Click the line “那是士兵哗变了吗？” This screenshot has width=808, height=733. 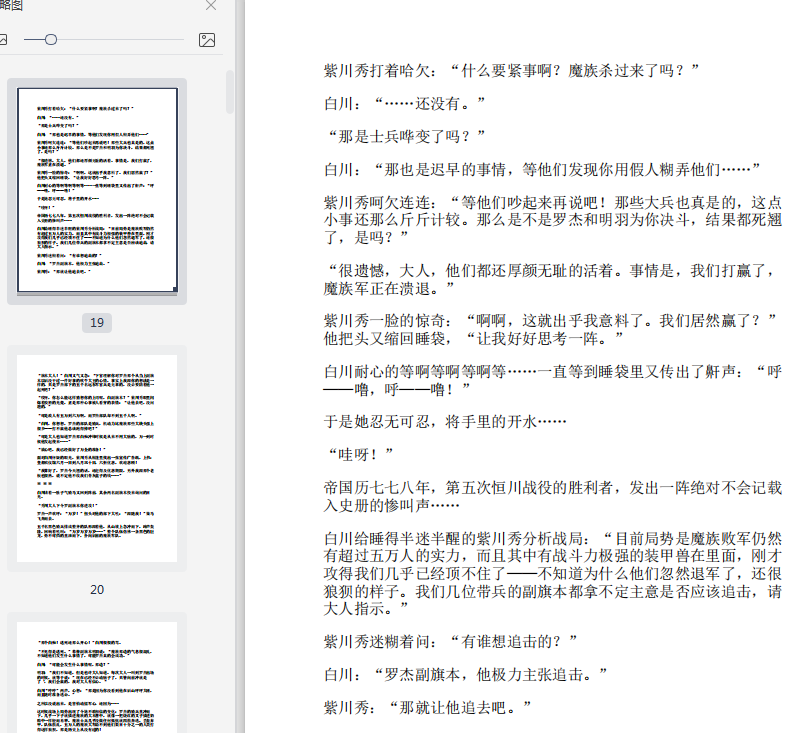point(406,136)
